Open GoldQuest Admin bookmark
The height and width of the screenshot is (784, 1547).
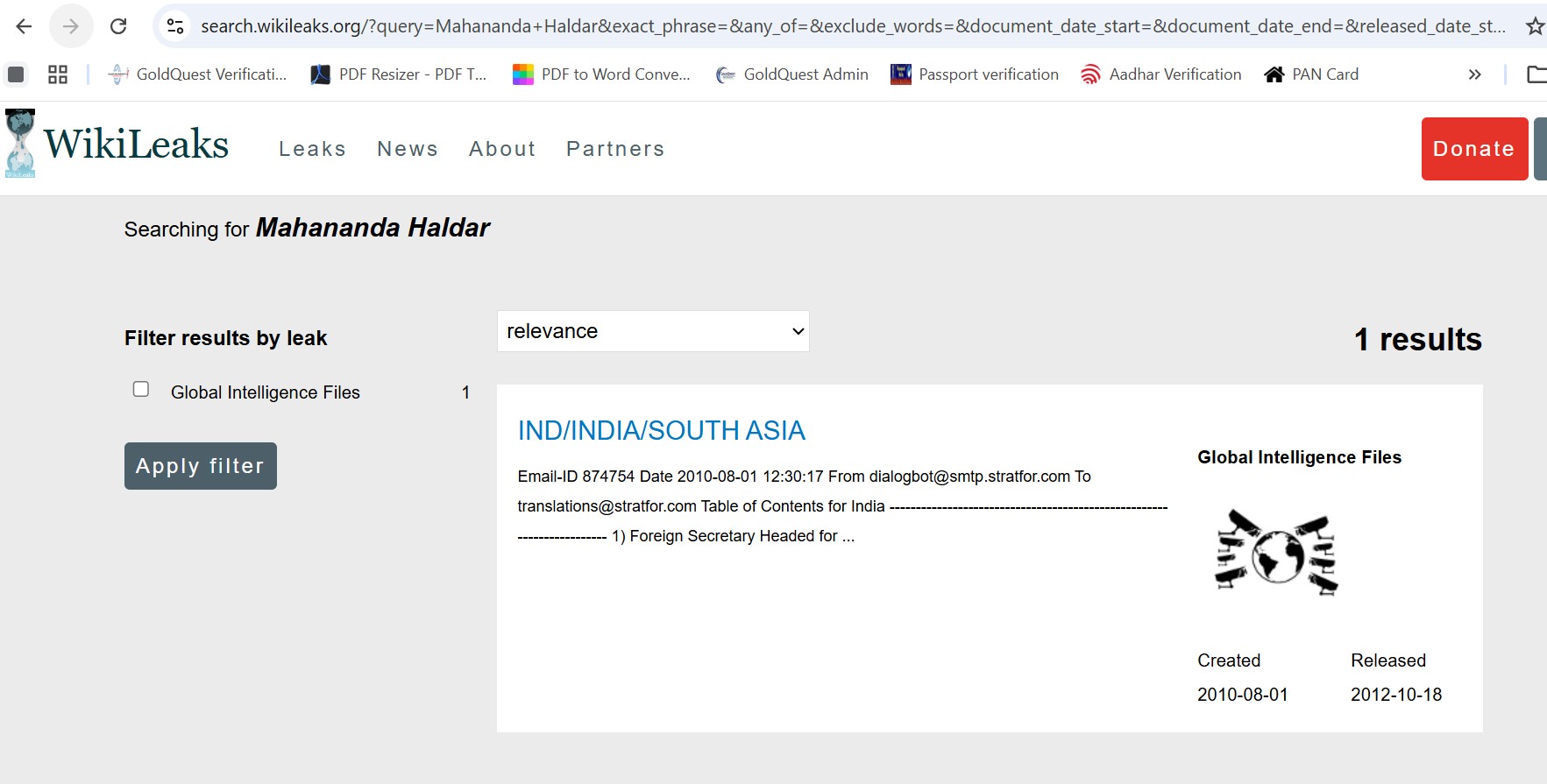(x=792, y=74)
